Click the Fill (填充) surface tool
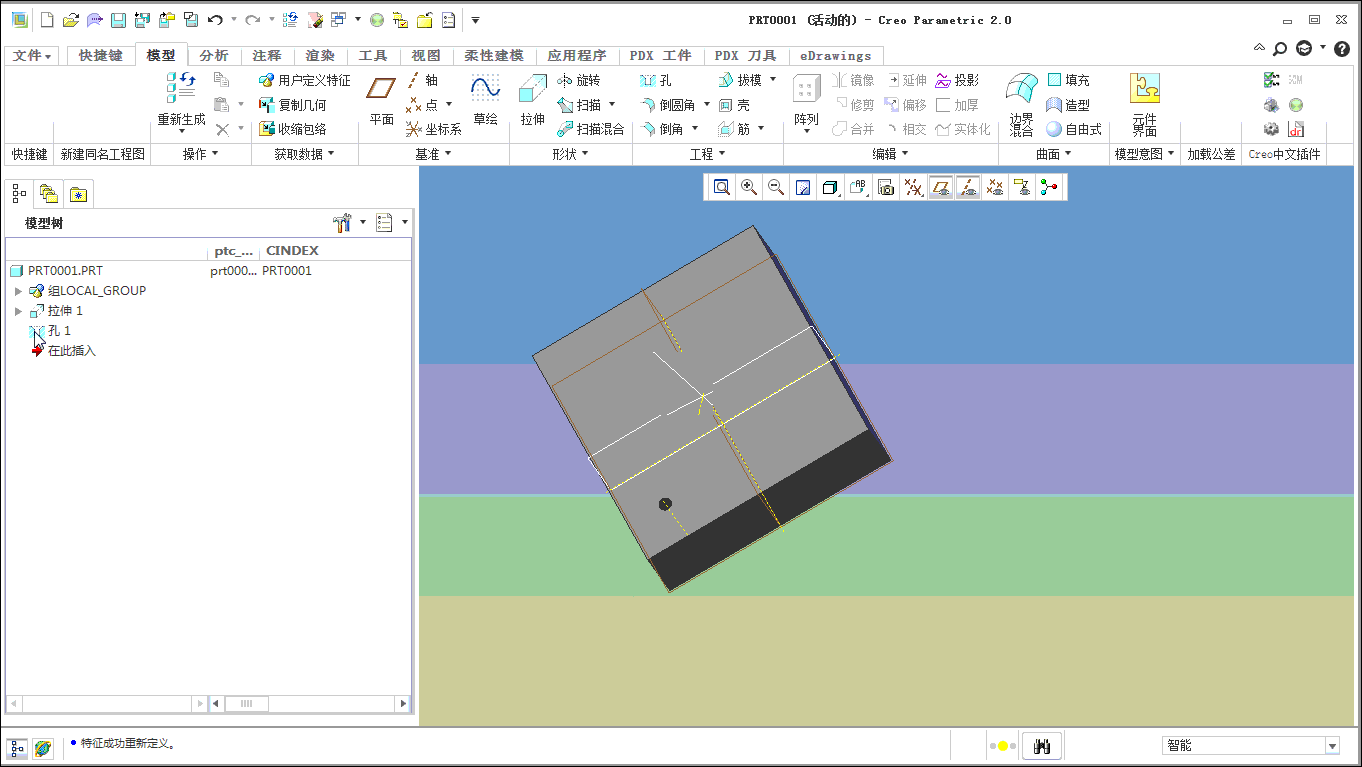 [1068, 80]
